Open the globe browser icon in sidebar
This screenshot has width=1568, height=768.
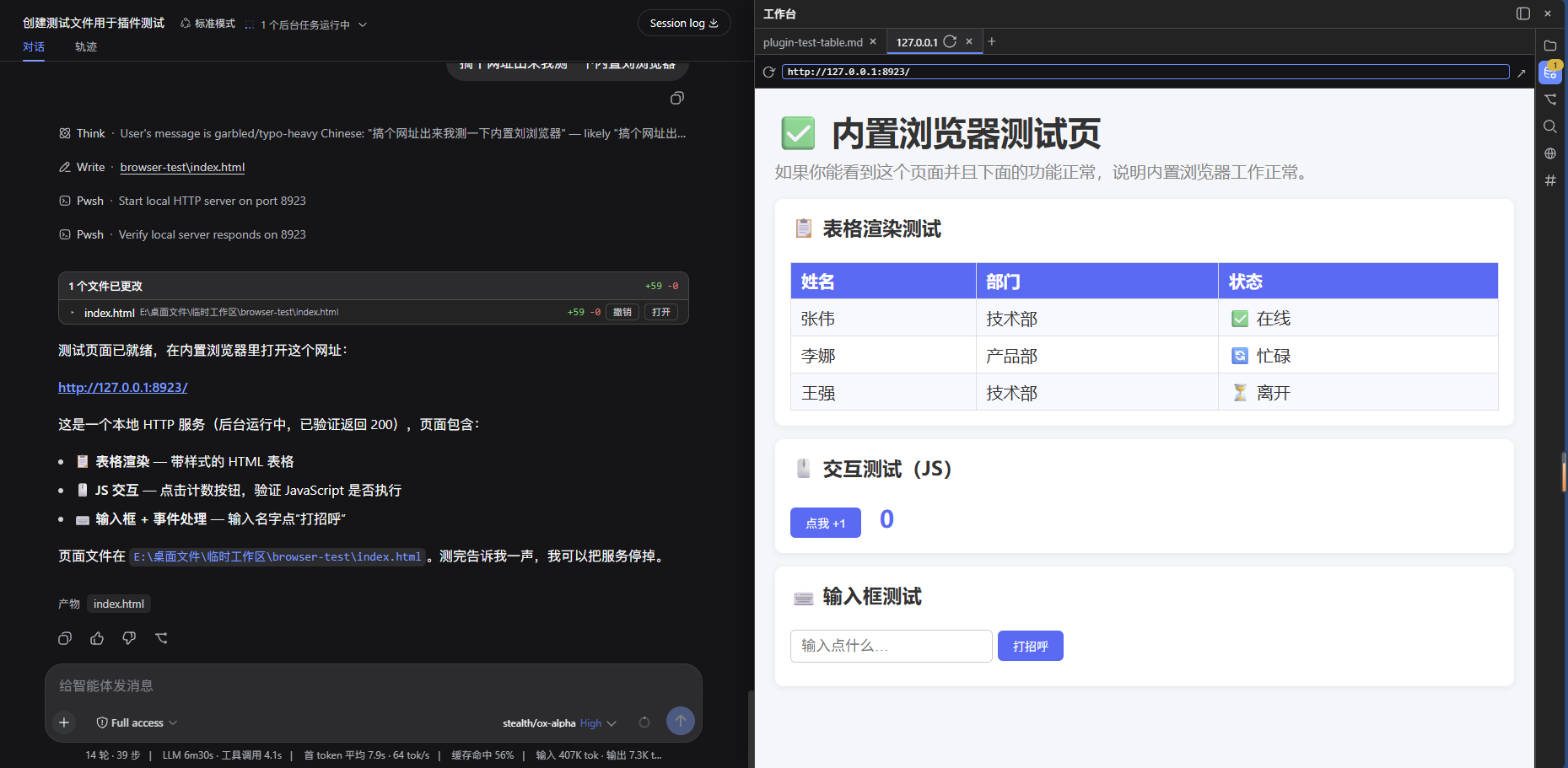coord(1550,153)
